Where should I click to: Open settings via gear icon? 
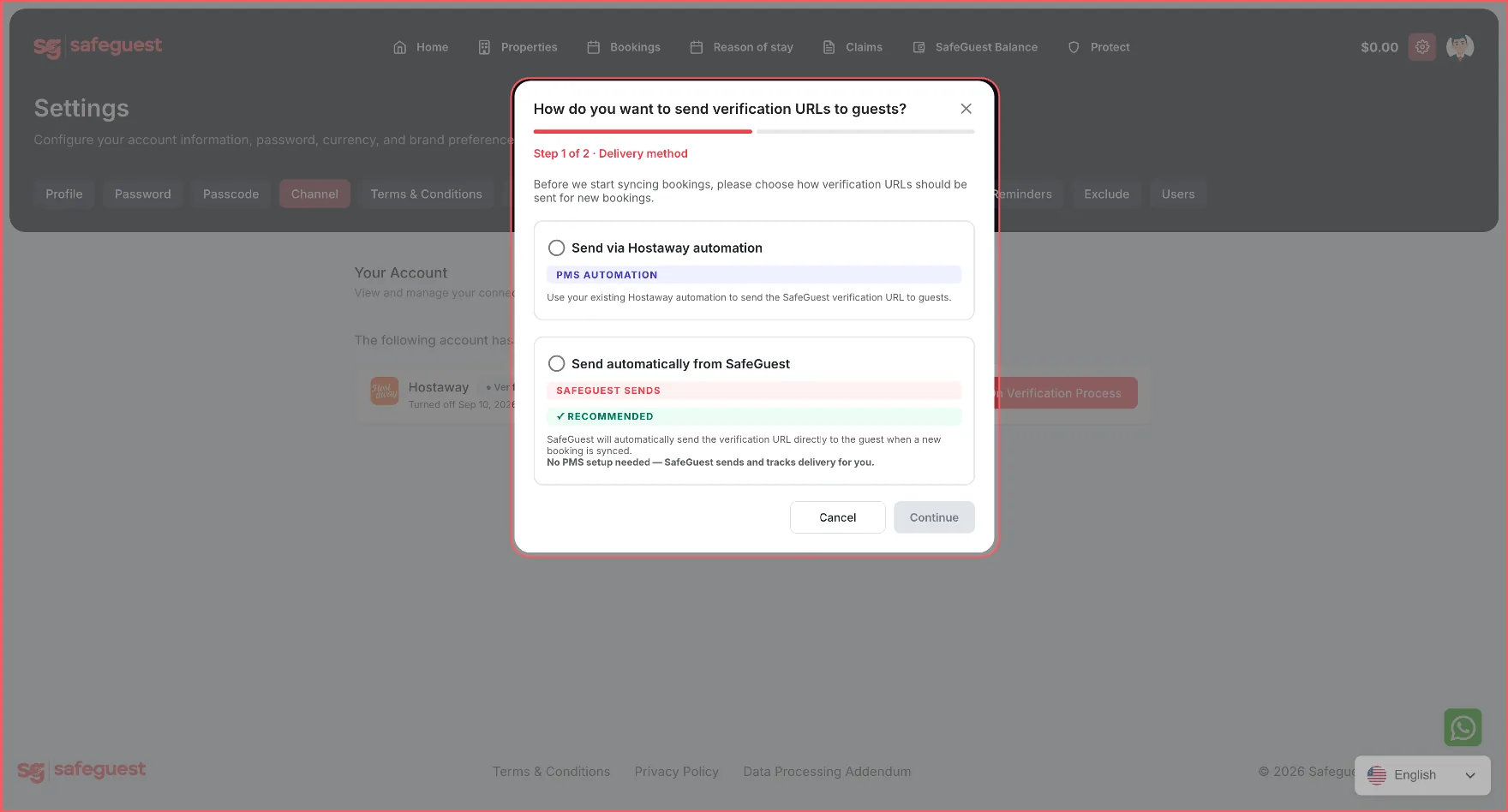[1422, 47]
